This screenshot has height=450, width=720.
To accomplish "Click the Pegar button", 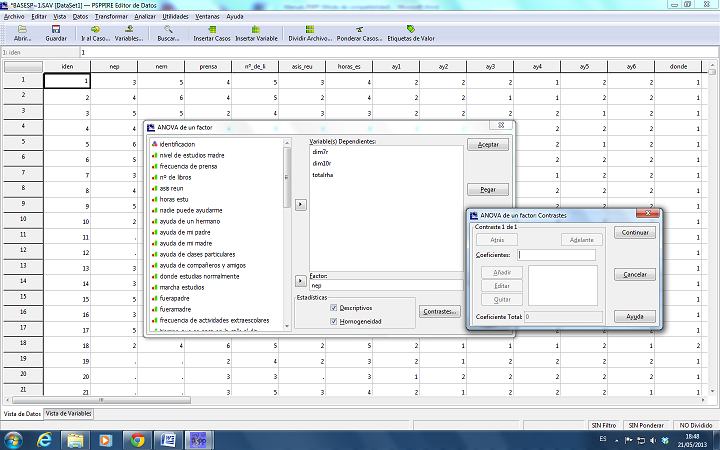I will click(488, 189).
